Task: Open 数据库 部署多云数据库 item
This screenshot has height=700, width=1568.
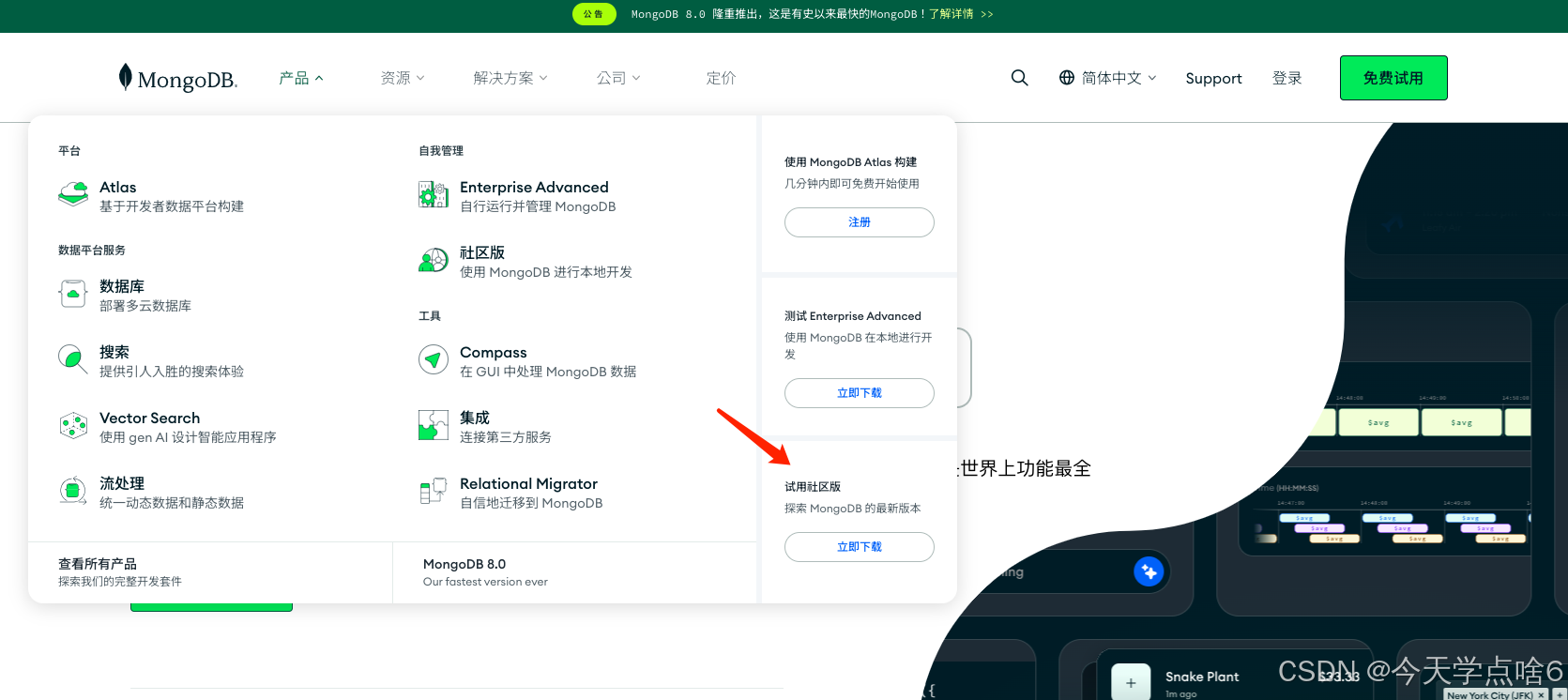Action: click(126, 296)
